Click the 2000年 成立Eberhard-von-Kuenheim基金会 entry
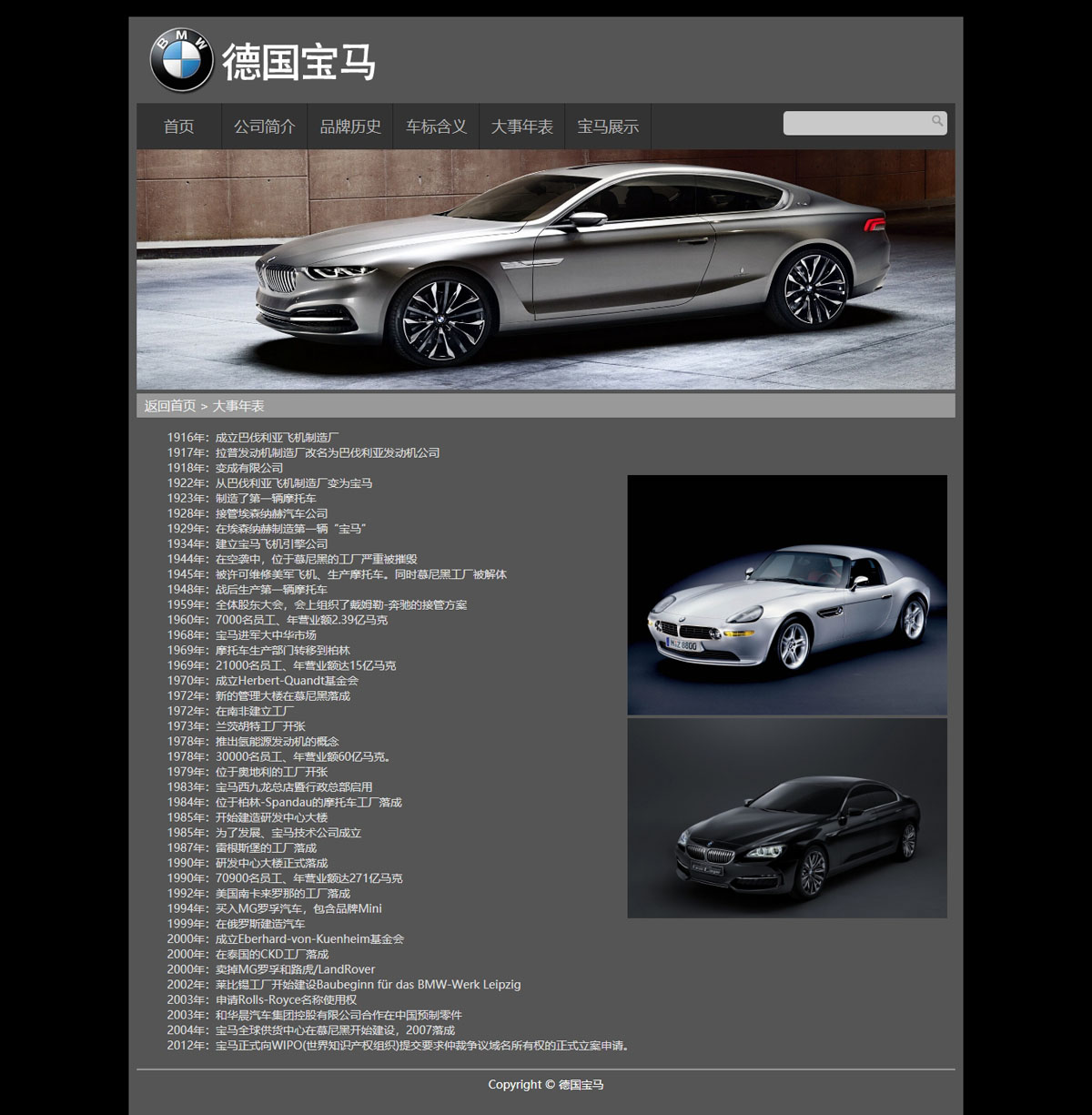 (286, 939)
